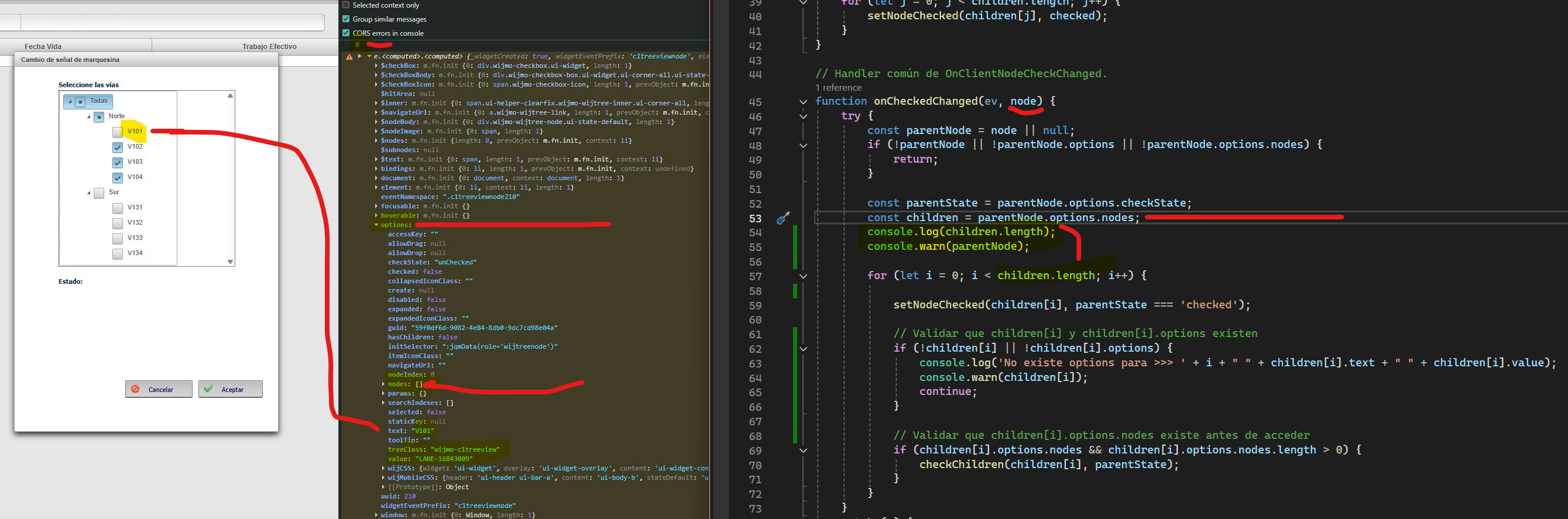Expand the window property in console
This screenshot has height=519, width=1568.
tap(376, 515)
